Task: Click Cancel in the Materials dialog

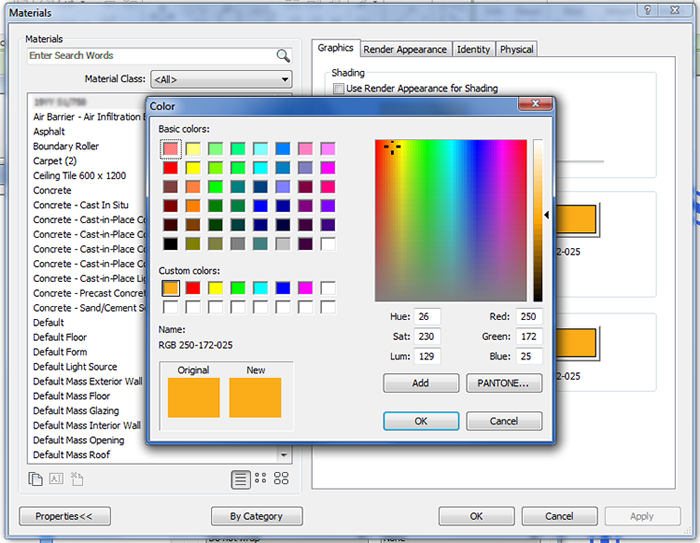Action: click(559, 516)
